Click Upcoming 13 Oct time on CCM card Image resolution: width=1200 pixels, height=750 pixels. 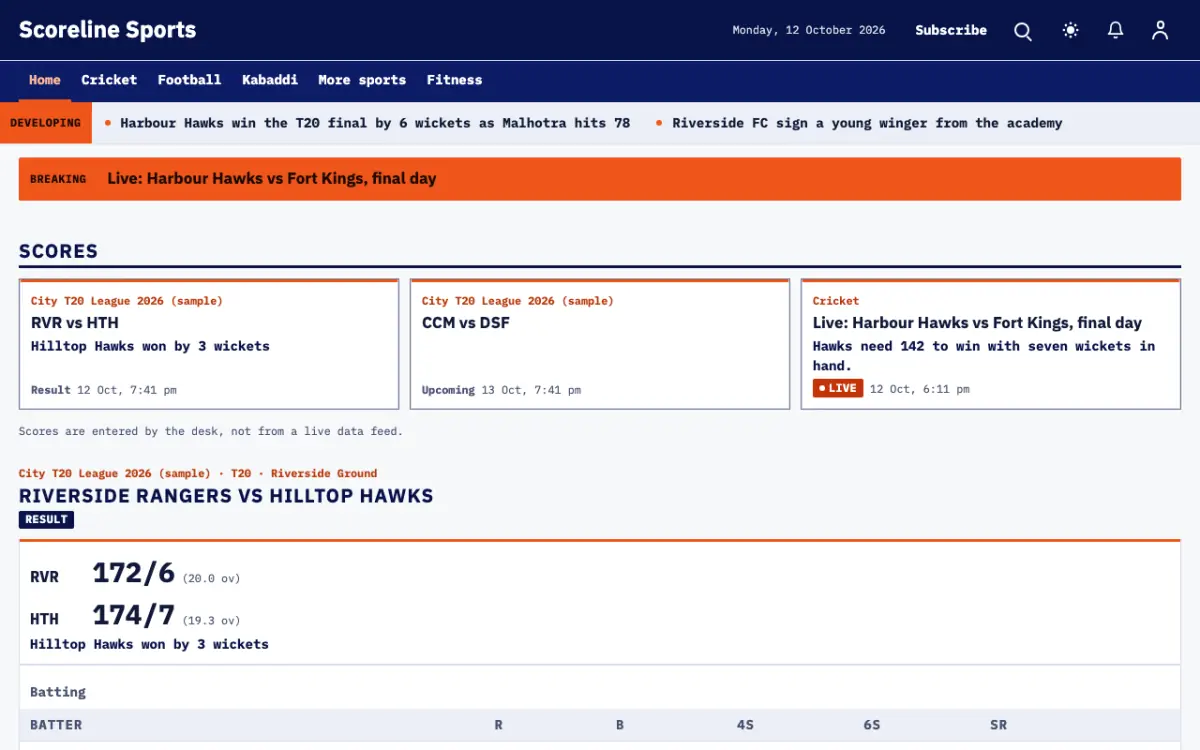501,390
